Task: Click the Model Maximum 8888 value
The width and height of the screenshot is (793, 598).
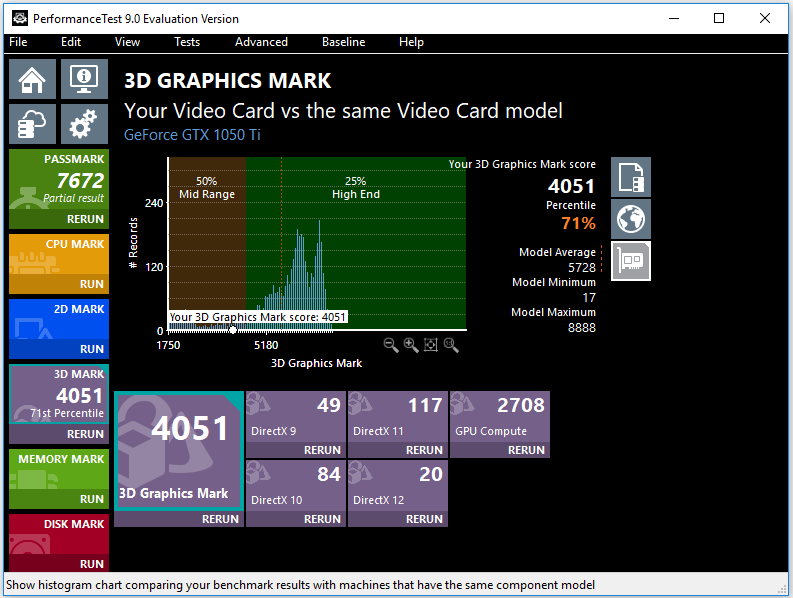Action: click(x=582, y=328)
